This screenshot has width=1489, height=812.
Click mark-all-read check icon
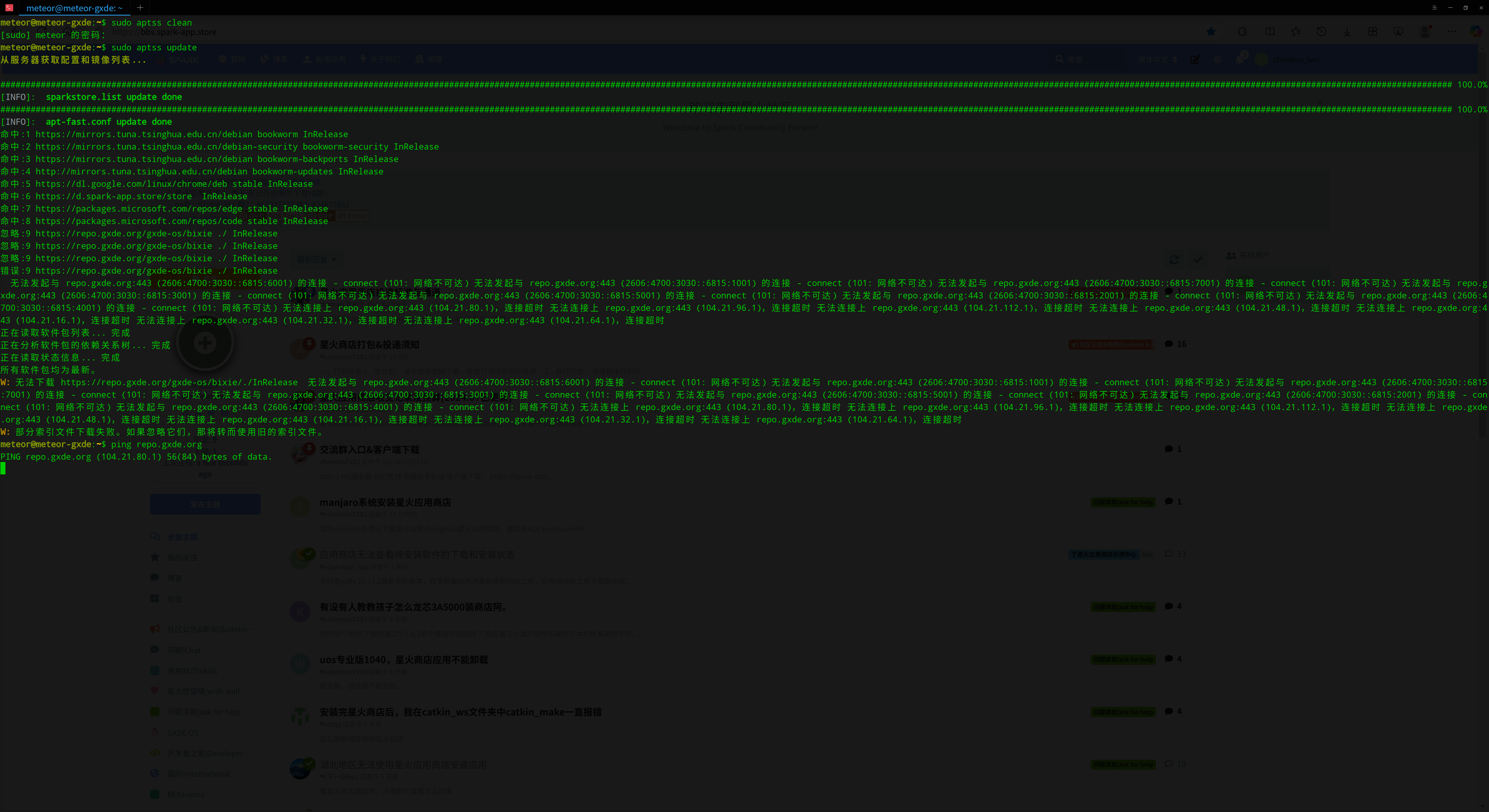tap(1198, 260)
